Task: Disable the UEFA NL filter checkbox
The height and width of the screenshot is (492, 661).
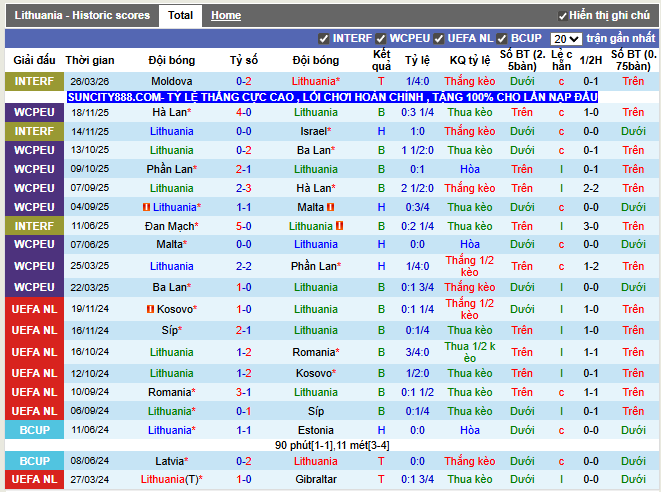Action: point(439,39)
